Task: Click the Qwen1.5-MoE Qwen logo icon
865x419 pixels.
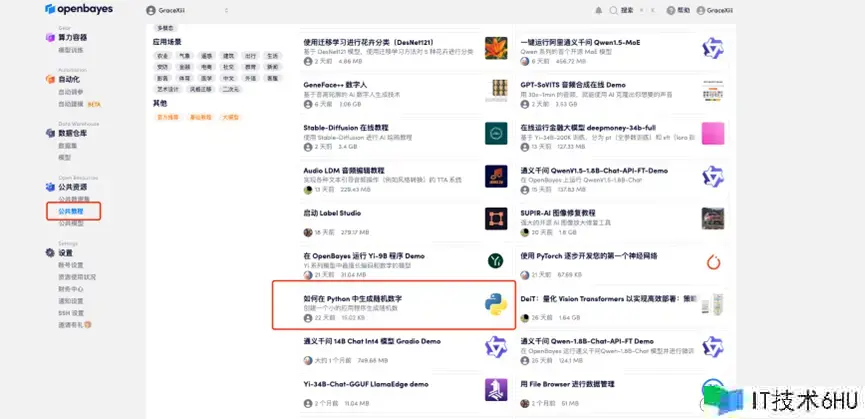Action: (713, 48)
